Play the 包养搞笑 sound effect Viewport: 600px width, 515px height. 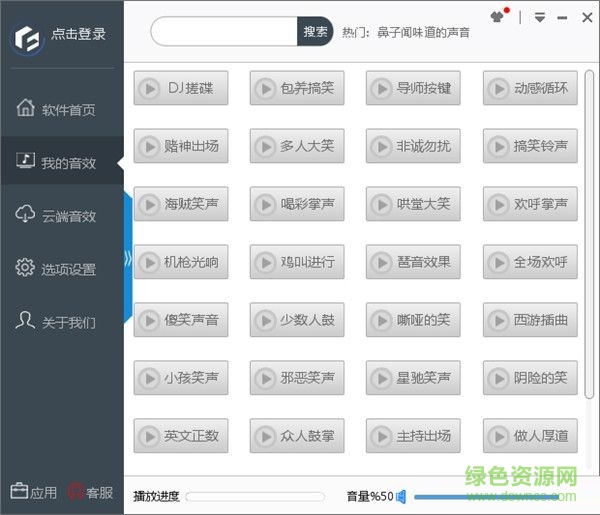click(x=297, y=88)
